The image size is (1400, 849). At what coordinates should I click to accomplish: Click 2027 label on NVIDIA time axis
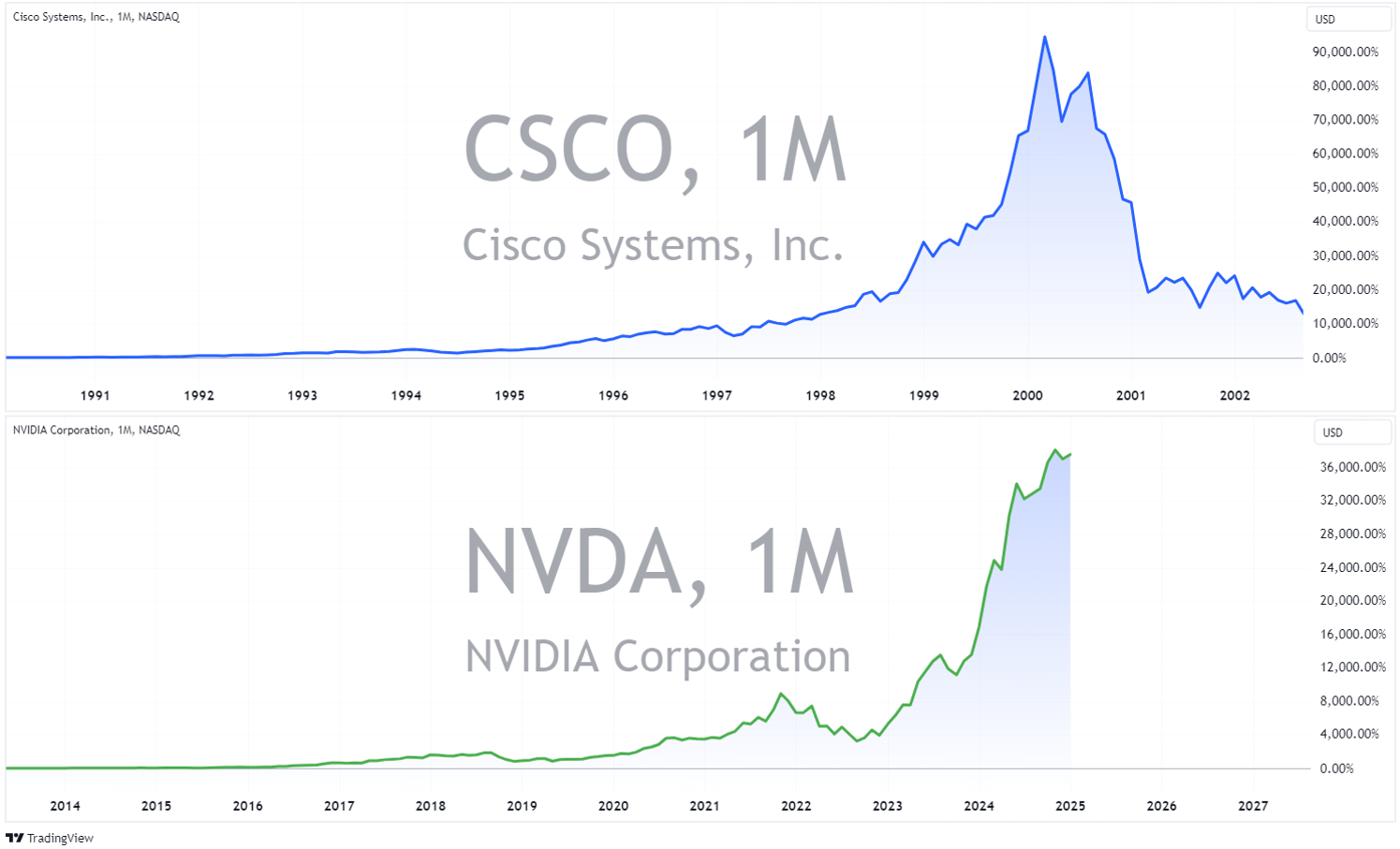(x=1253, y=806)
